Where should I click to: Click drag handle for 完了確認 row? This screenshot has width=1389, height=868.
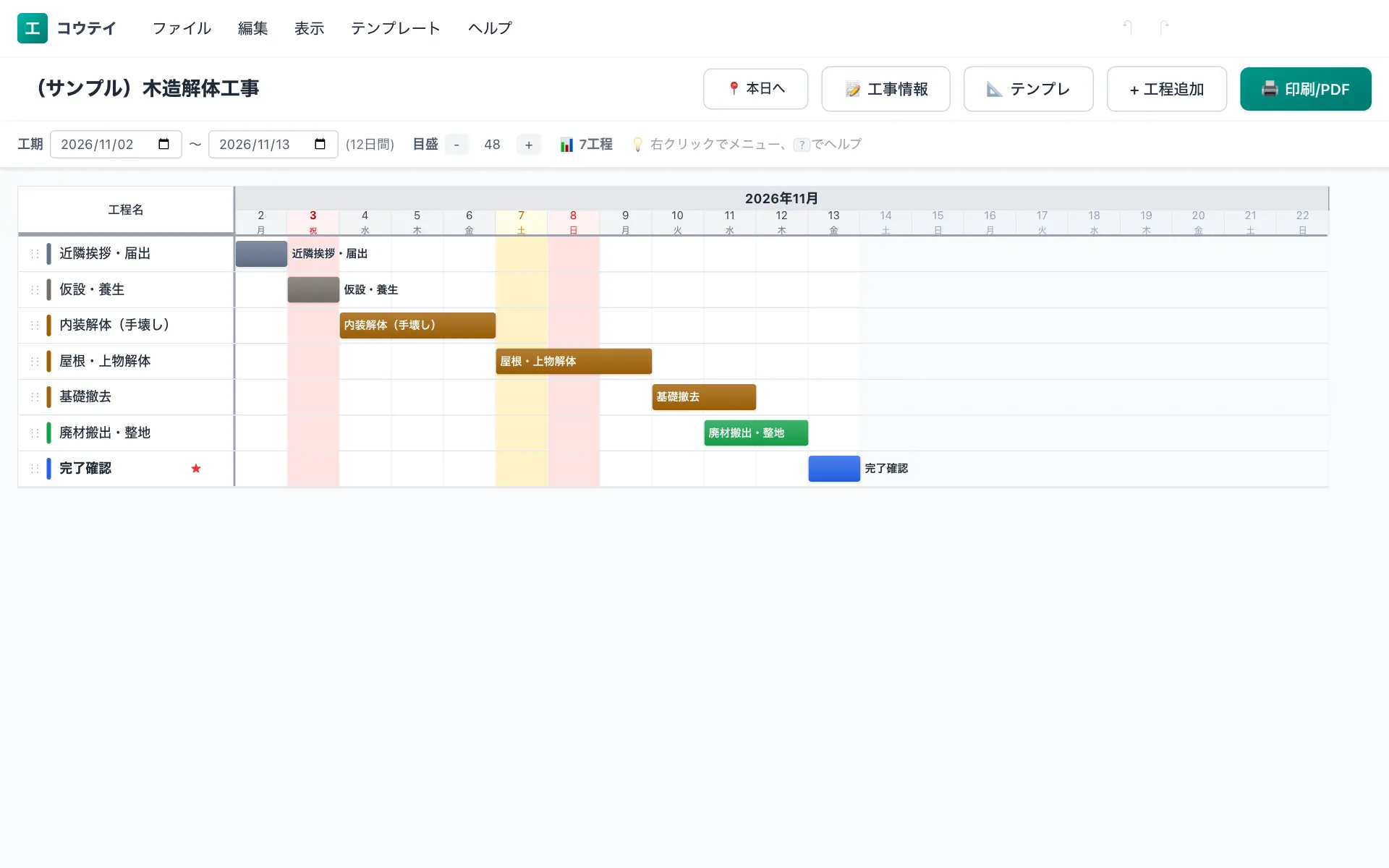click(x=35, y=469)
